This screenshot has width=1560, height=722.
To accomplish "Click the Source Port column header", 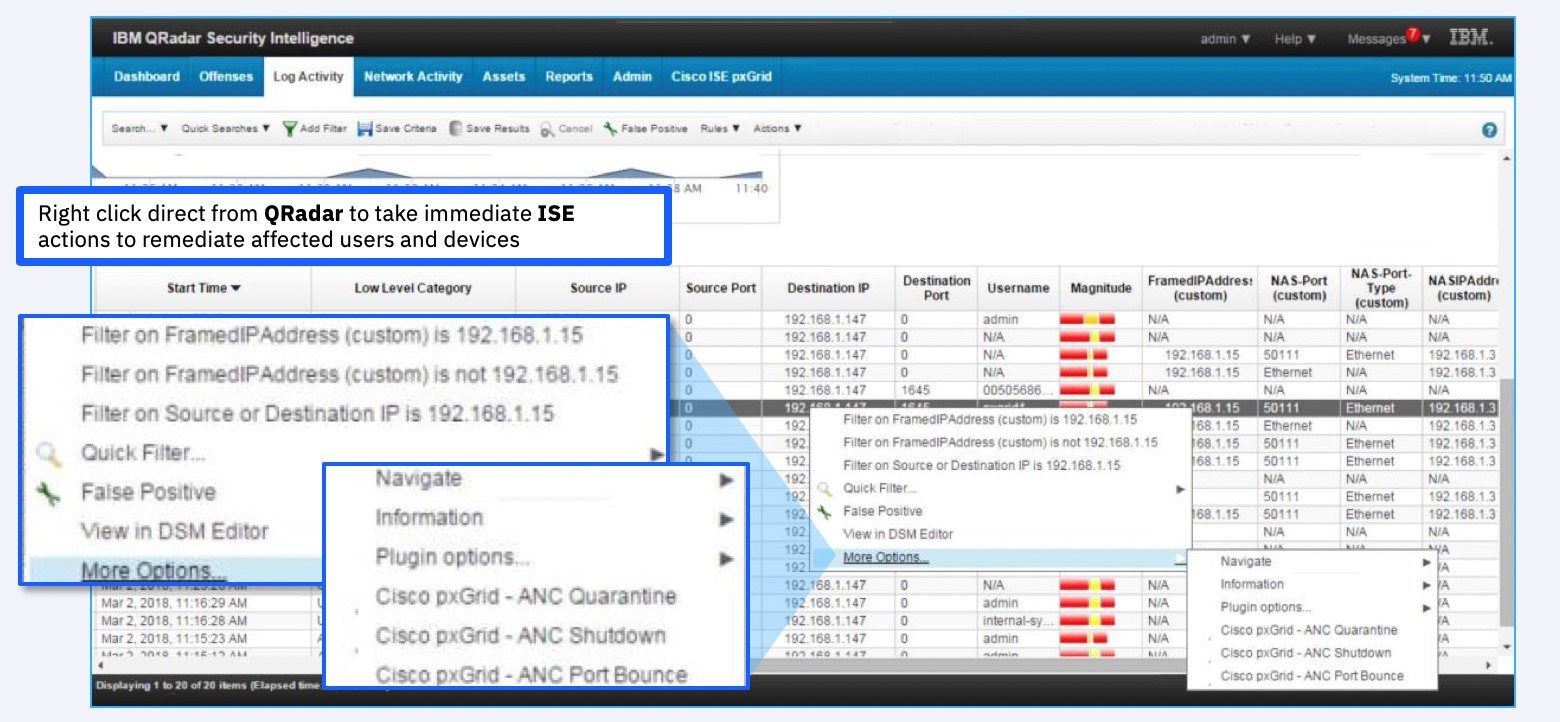I will click(x=721, y=288).
